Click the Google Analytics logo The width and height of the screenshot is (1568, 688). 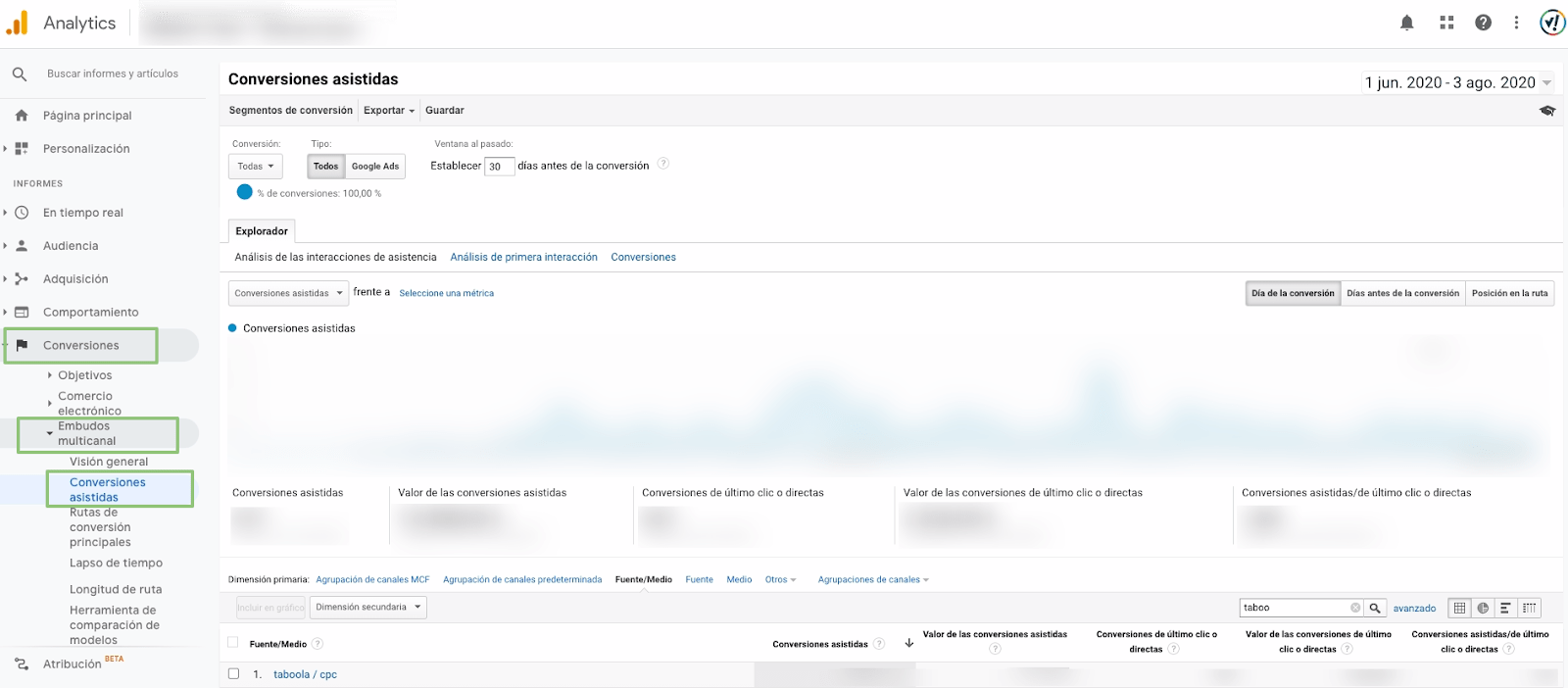17,23
